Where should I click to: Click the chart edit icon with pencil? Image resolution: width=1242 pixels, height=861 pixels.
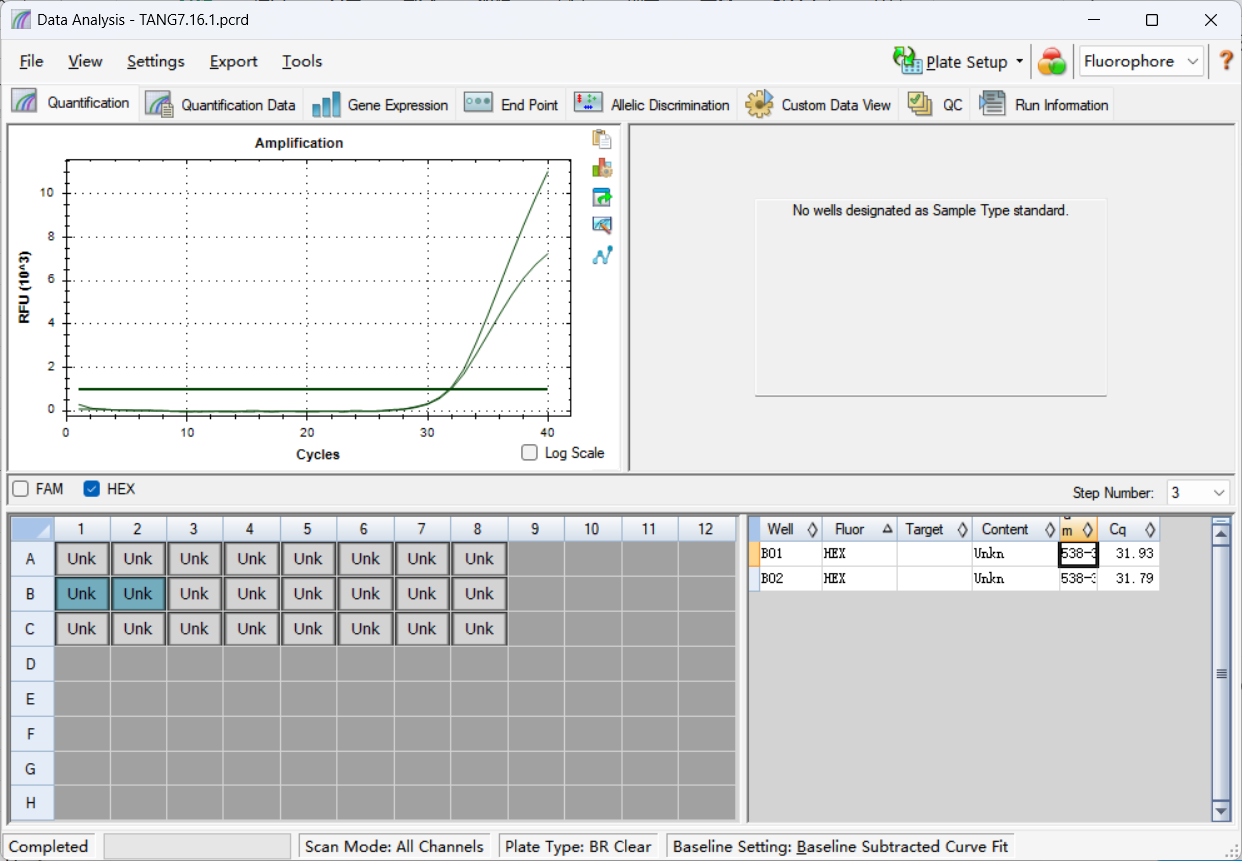pos(602,226)
